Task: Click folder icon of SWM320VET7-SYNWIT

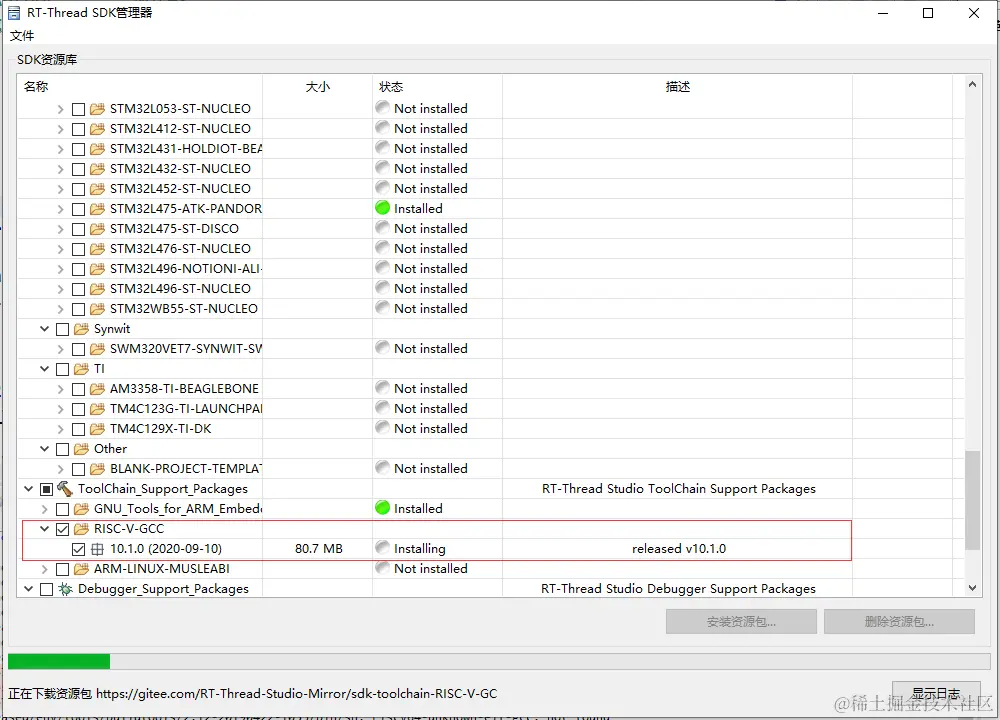Action: (97, 349)
